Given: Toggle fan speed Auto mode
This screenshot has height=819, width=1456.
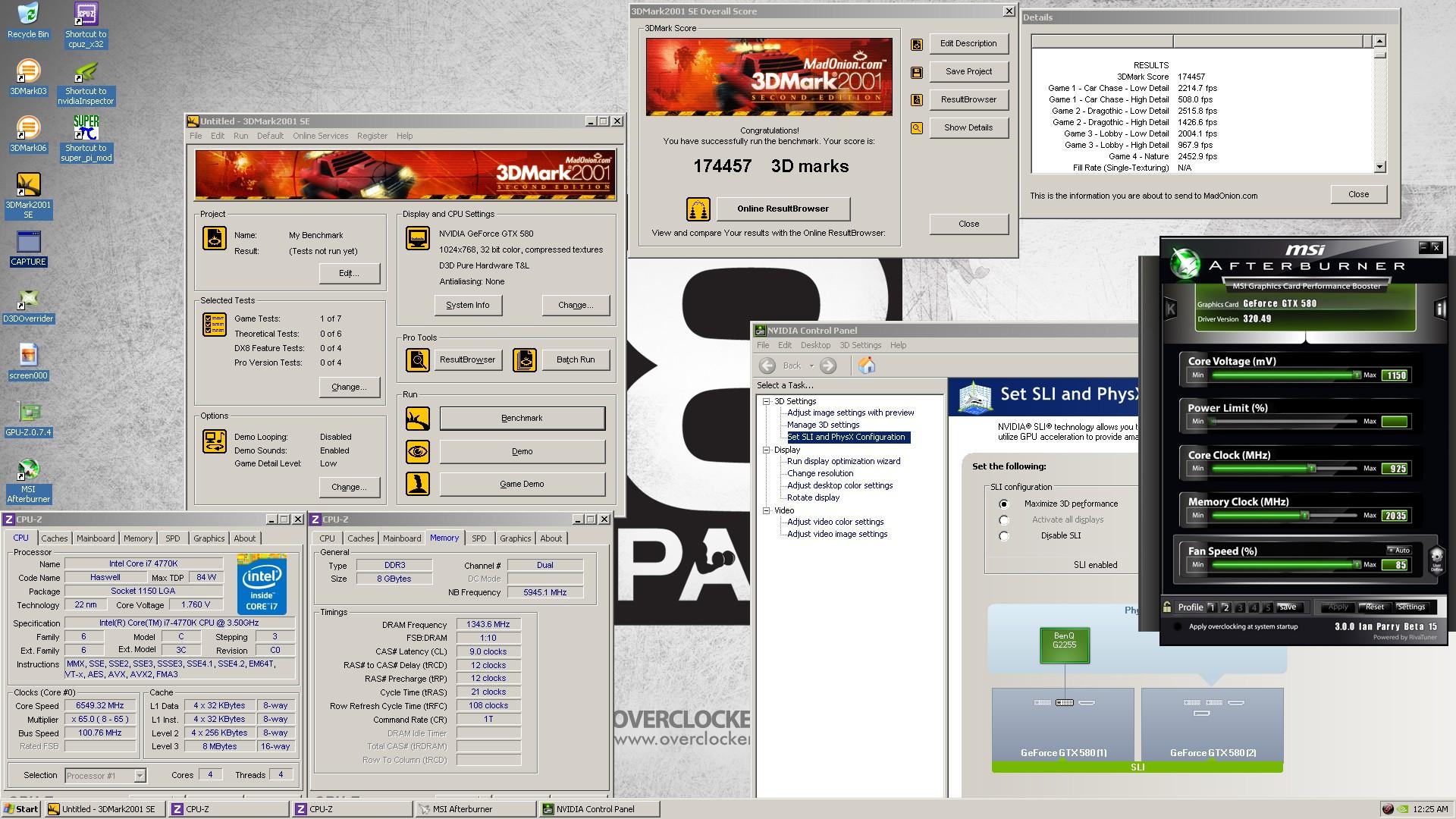Looking at the screenshot, I should tap(1398, 551).
